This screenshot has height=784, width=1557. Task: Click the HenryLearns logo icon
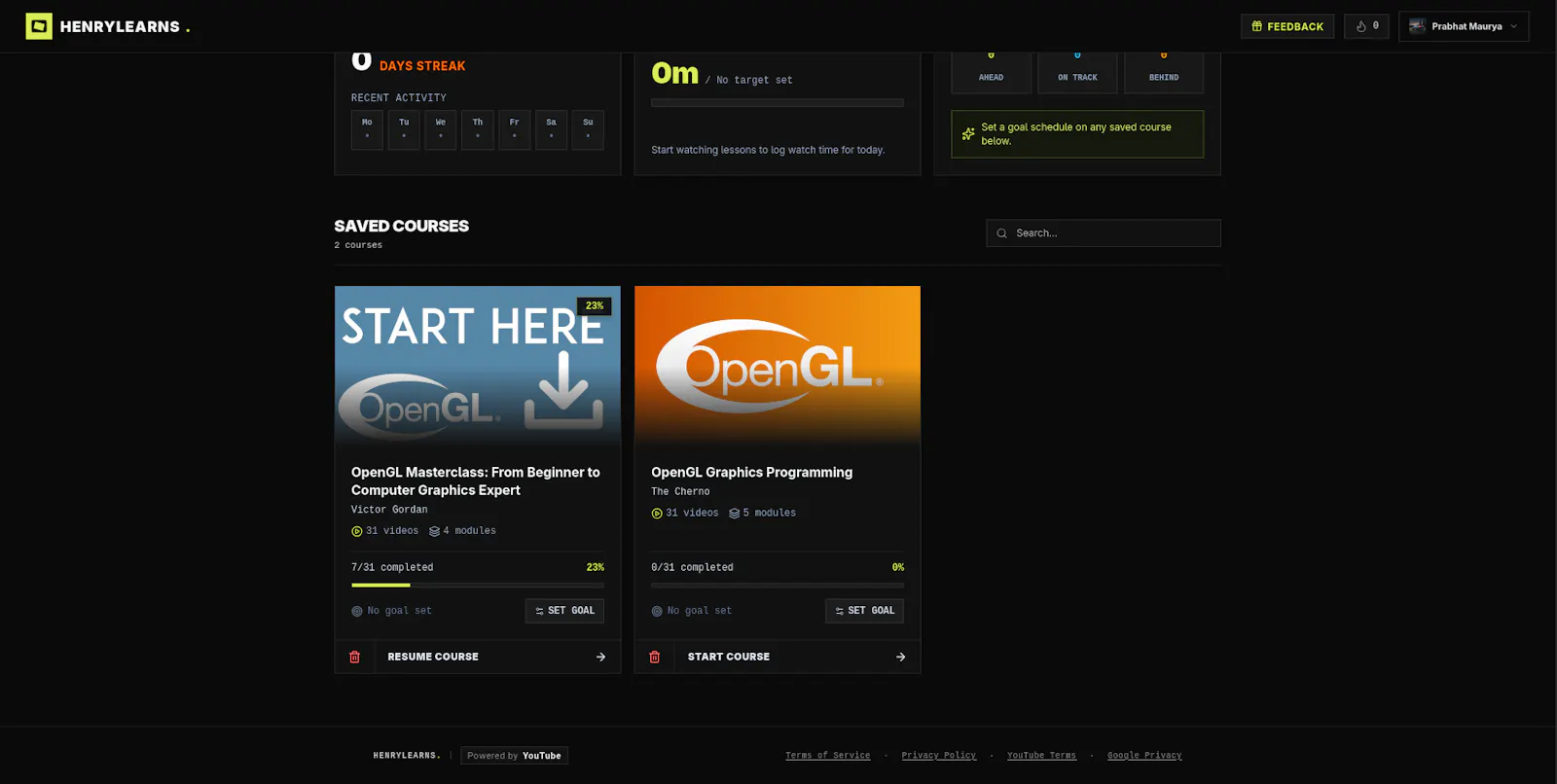coord(39,26)
